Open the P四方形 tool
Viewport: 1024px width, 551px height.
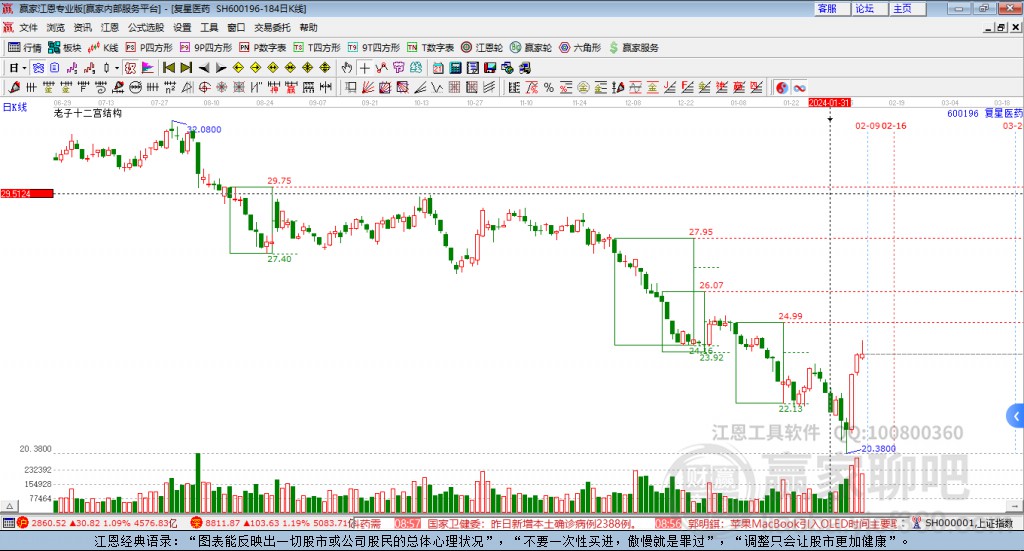tap(149, 48)
